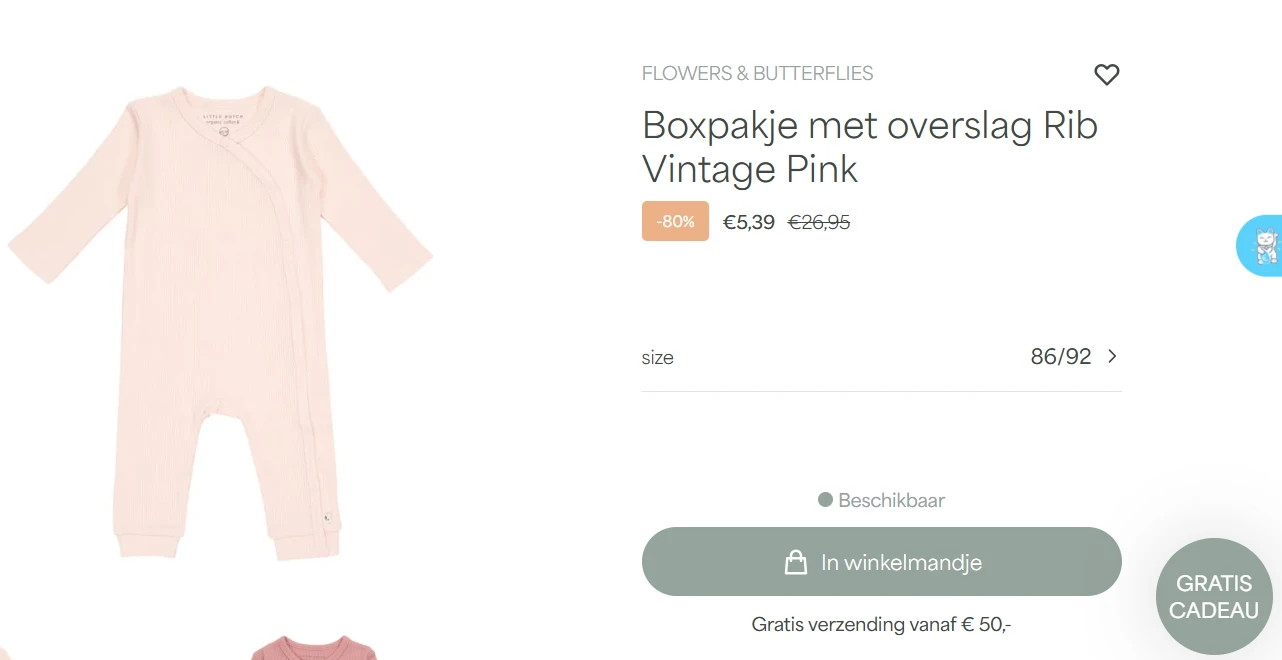The height and width of the screenshot is (660, 1282).
Task: Click the product title Boxpakje met overslag
Action: (x=869, y=147)
